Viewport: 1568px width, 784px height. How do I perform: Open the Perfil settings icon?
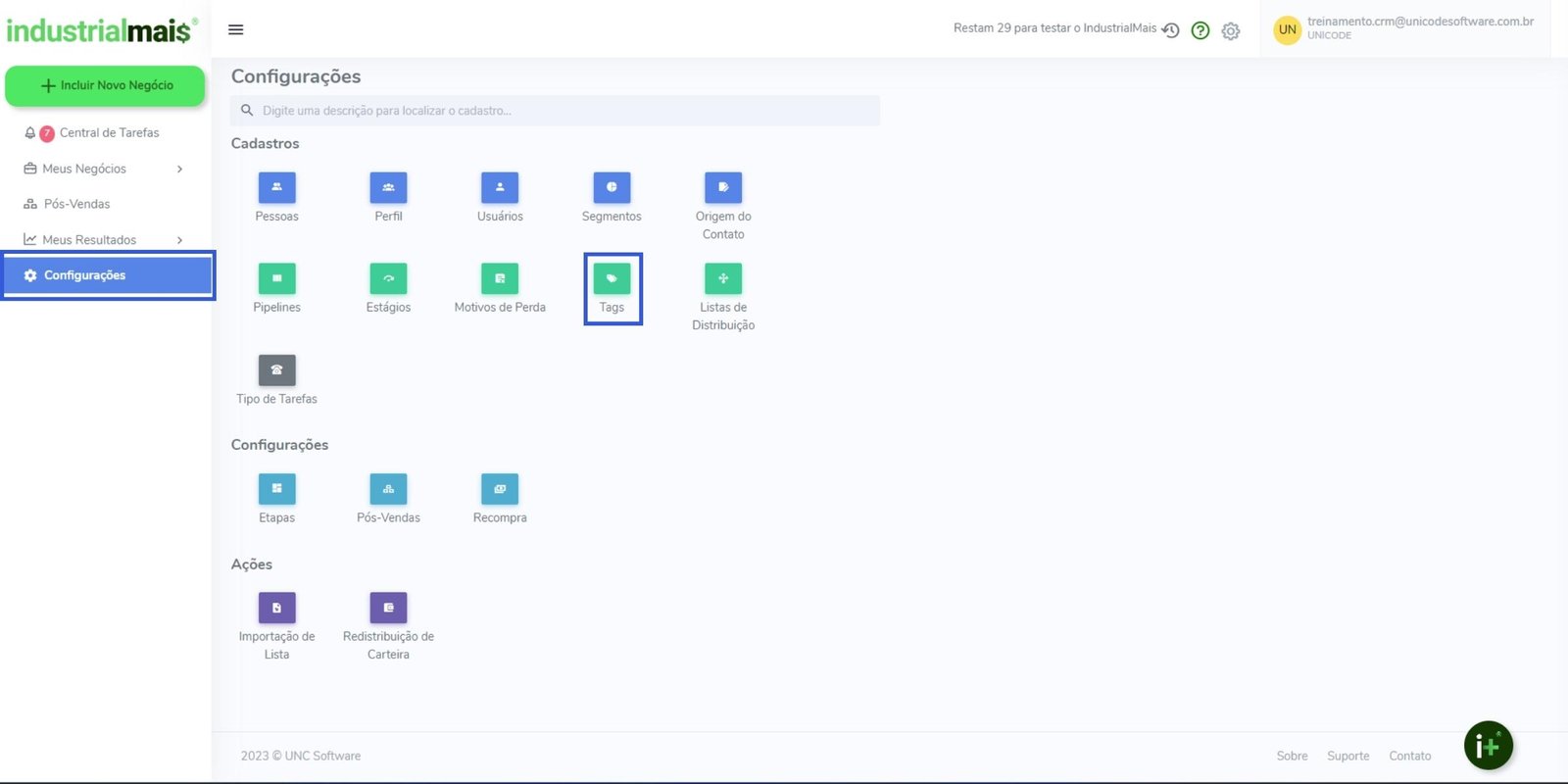[388, 188]
